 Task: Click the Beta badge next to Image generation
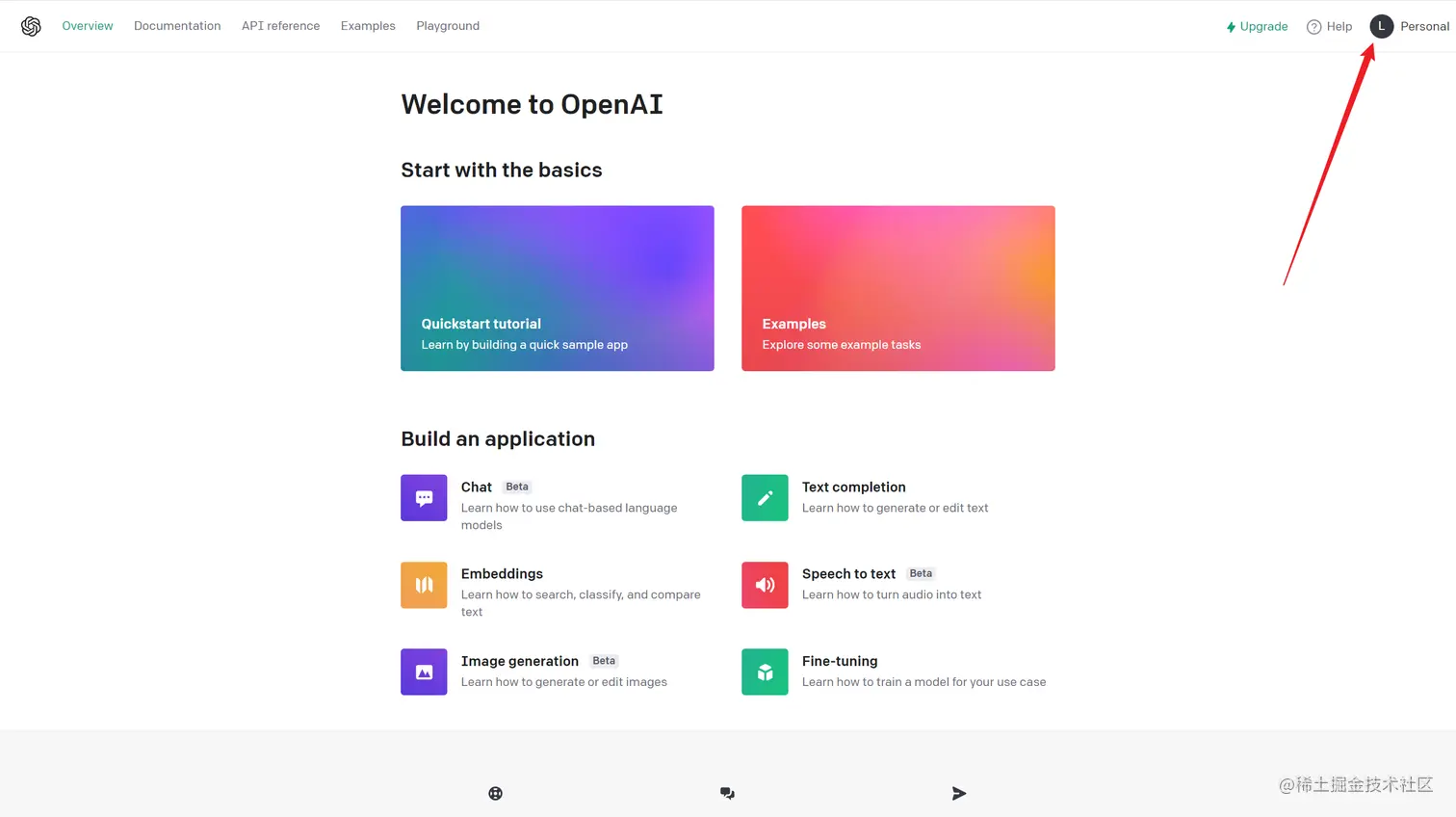click(604, 661)
